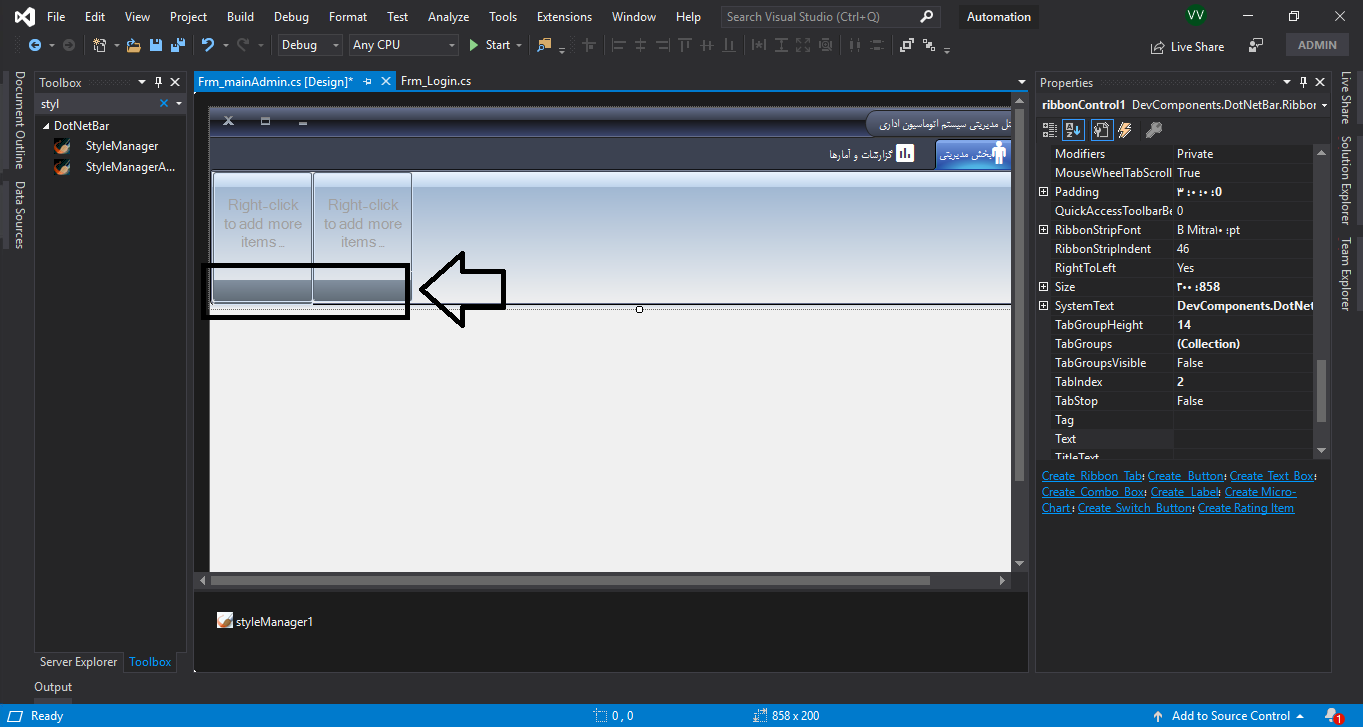Click the Categorized view icon in Properties
The image size is (1363, 727).
[x=1050, y=130]
